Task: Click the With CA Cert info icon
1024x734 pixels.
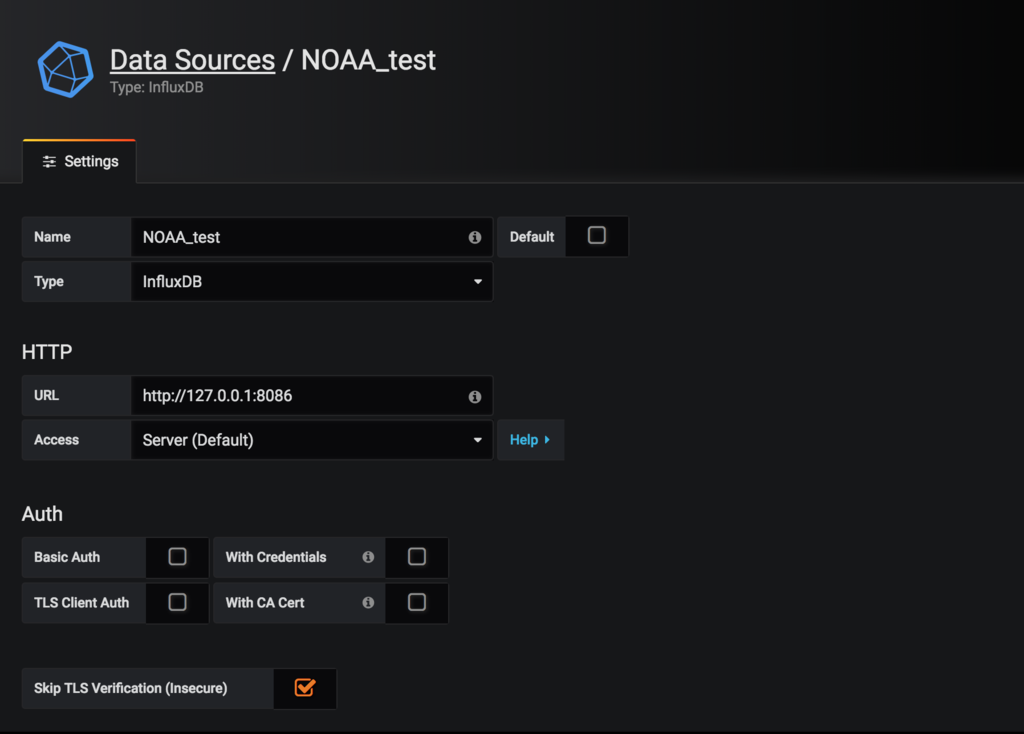Action: point(368,602)
